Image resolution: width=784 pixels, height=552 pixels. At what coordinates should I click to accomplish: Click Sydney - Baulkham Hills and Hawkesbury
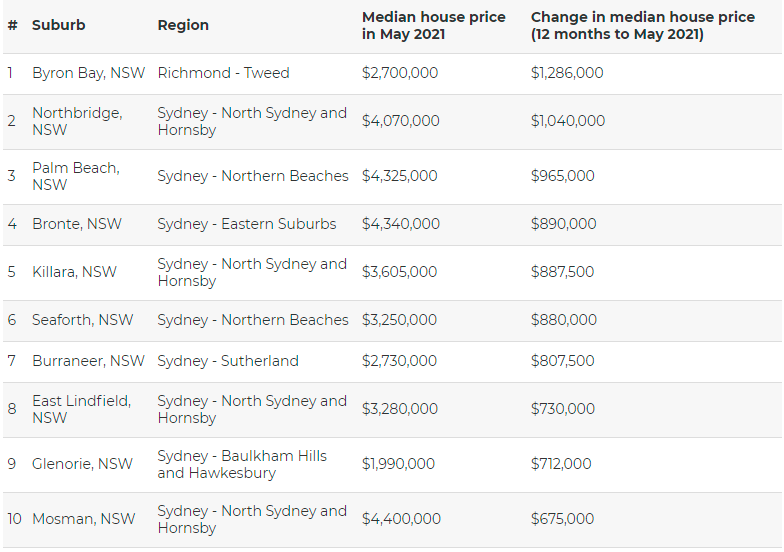tap(242, 464)
